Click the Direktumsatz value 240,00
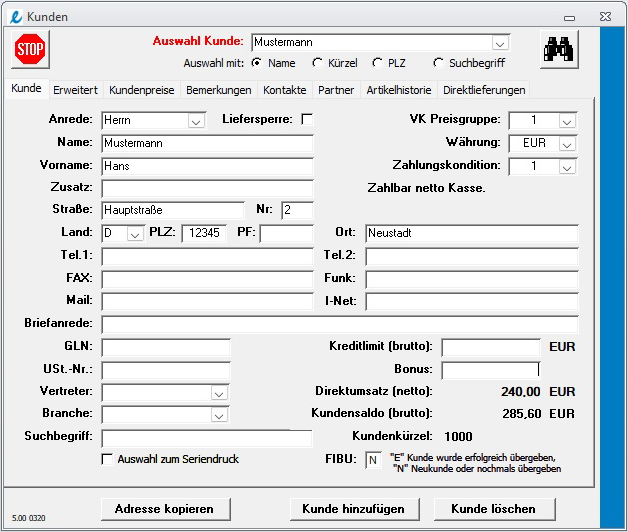Viewport: 628px width, 532px height. (521, 392)
